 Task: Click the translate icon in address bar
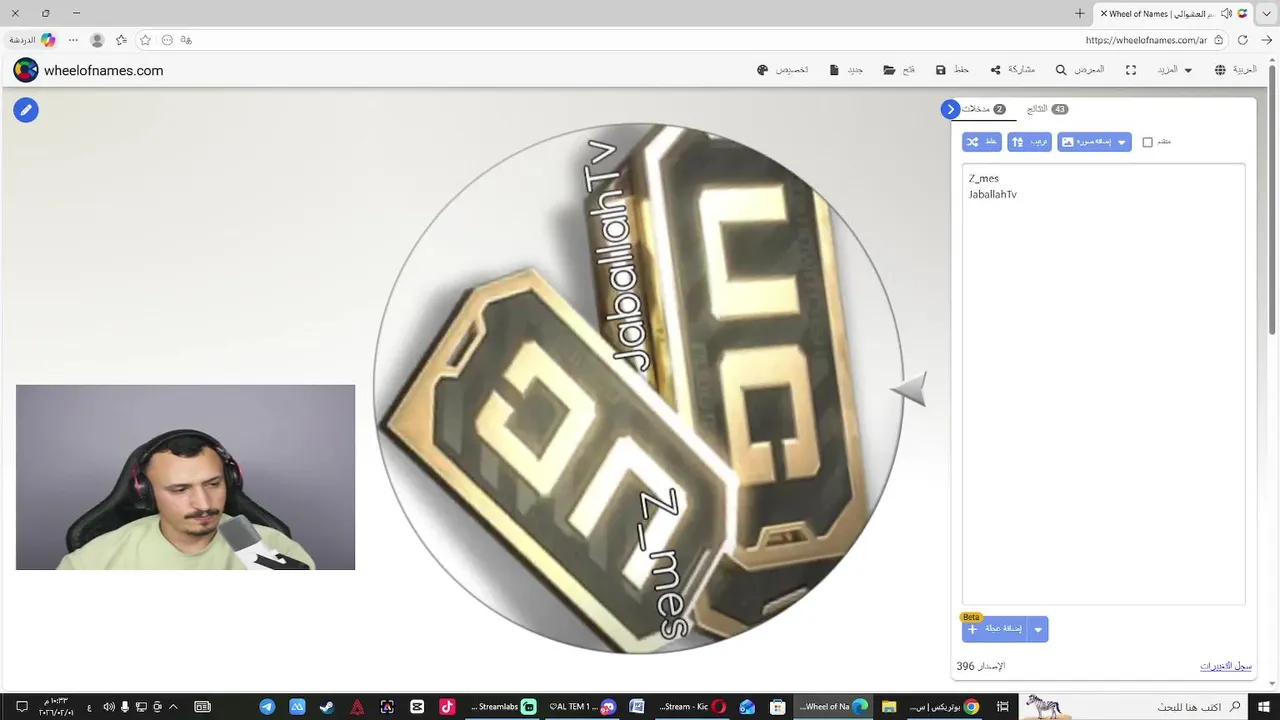pos(186,40)
